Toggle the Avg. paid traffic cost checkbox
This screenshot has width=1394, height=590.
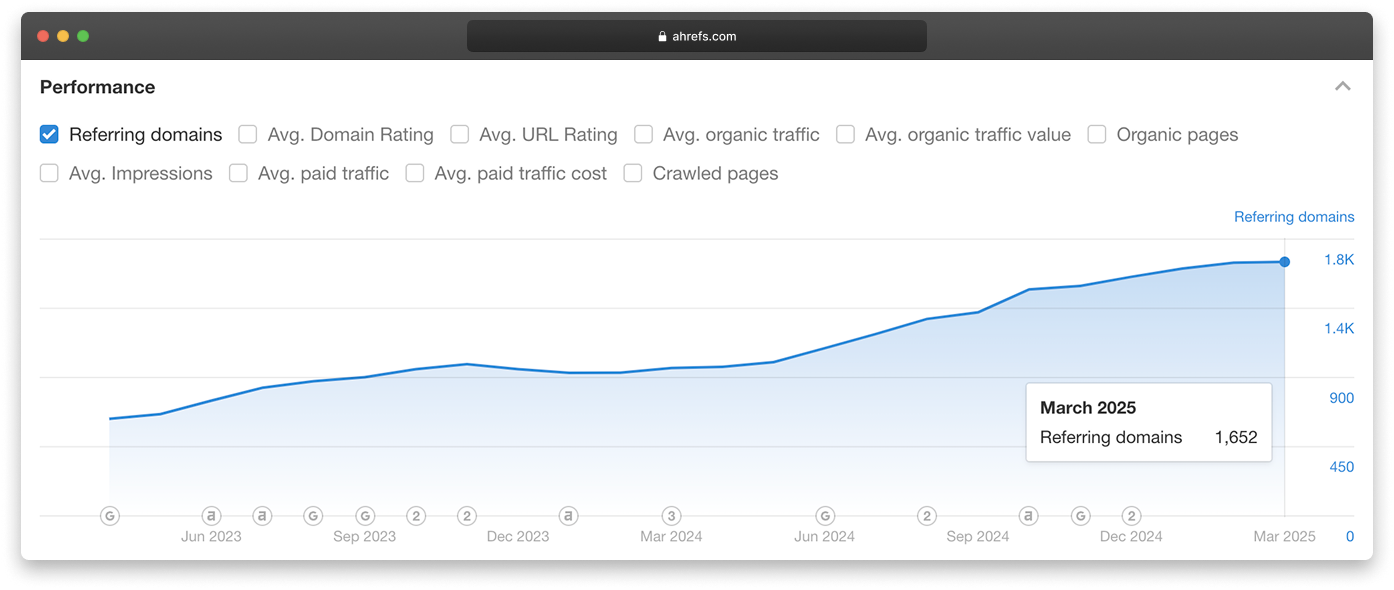[x=415, y=173]
